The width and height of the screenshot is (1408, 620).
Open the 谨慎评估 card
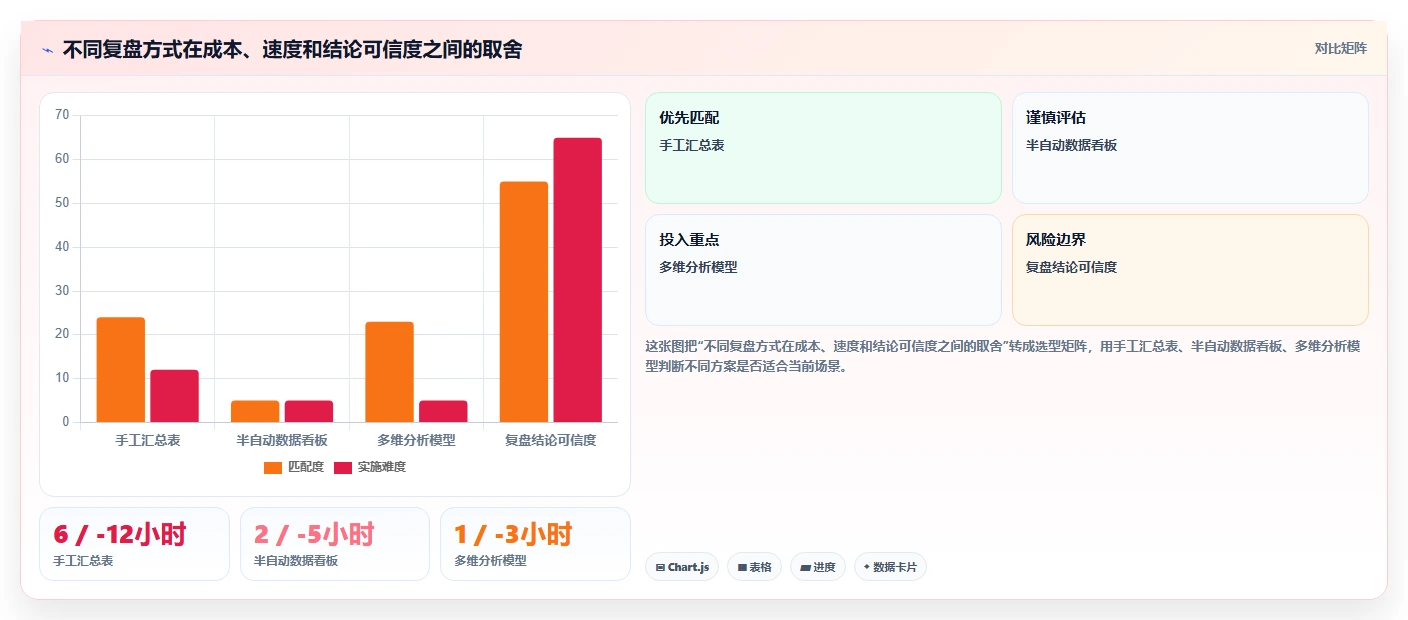pyautogui.click(x=1190, y=148)
